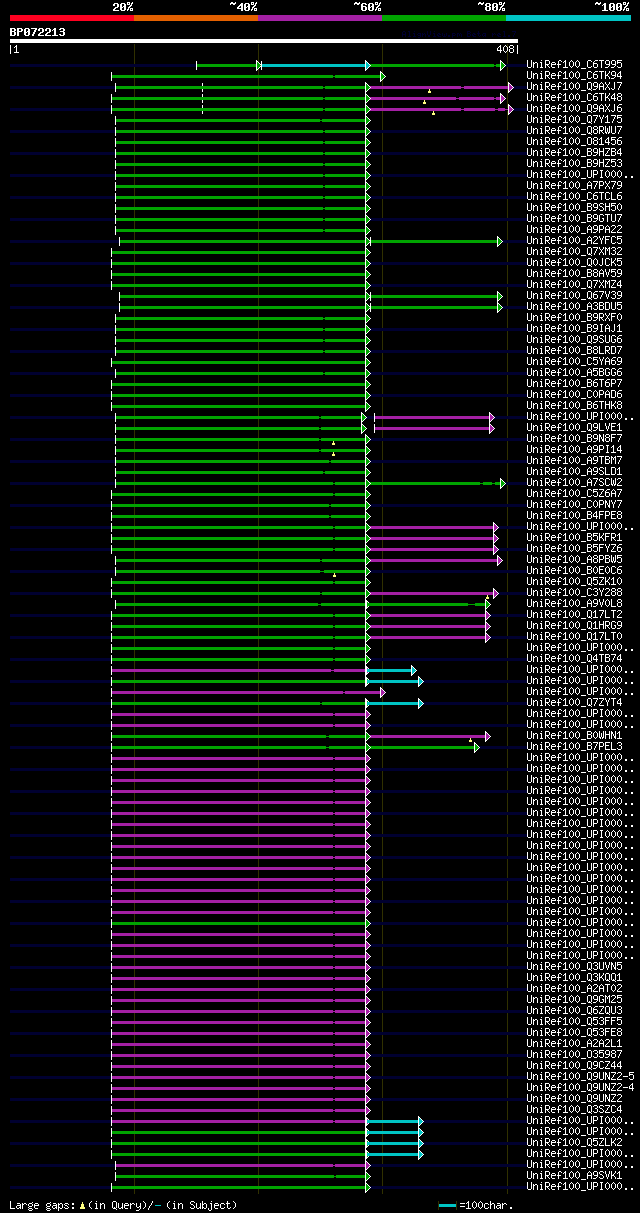Select the UniRef100_B7PEL3 entry
Image resolution: width=640 pixels, height=1213 pixels.
tap(574, 746)
